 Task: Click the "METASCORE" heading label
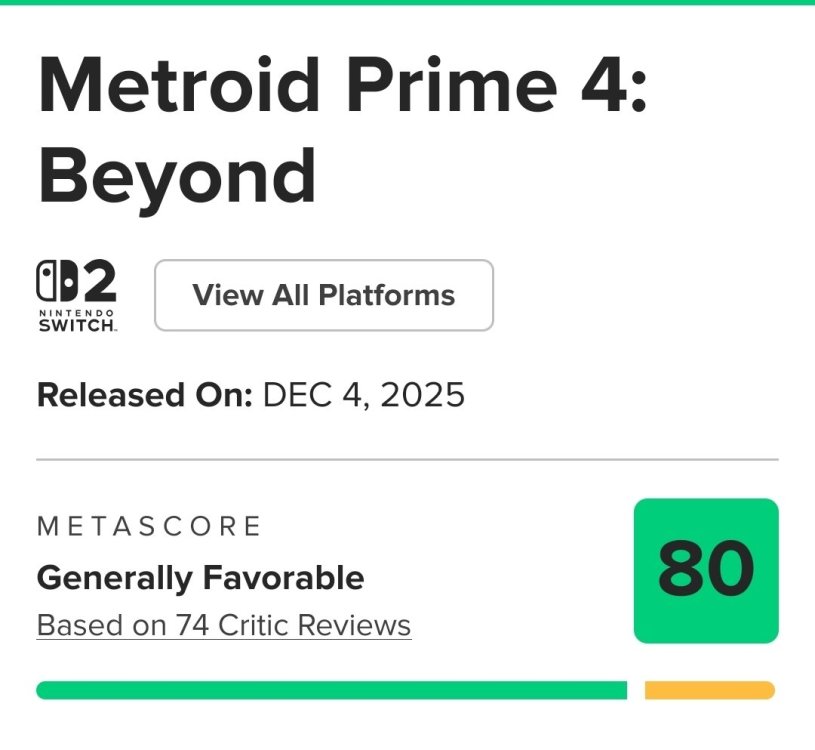(x=149, y=526)
